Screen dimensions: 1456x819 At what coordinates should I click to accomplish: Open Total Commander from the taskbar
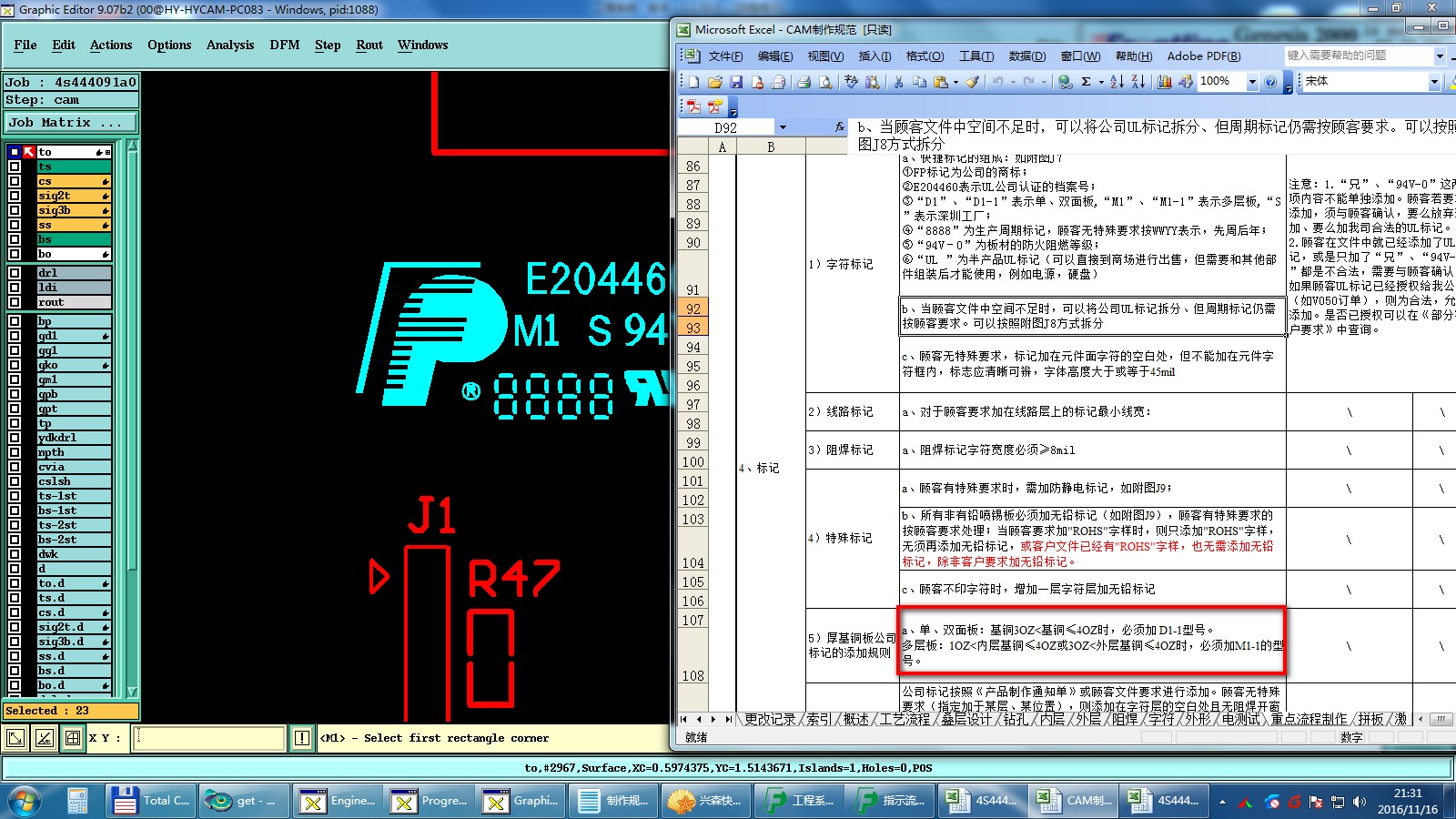pos(150,801)
